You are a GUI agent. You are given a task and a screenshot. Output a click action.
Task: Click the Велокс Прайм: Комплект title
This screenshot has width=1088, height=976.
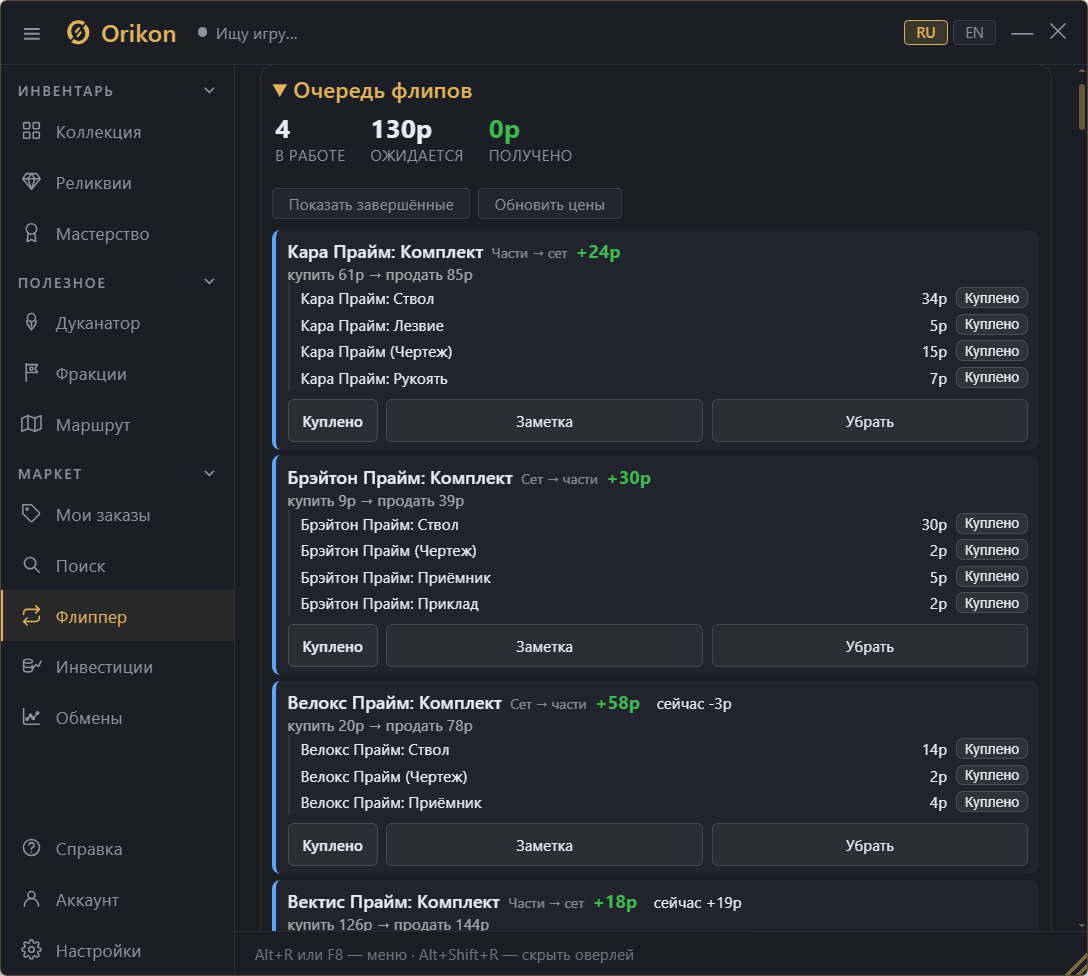(x=394, y=703)
